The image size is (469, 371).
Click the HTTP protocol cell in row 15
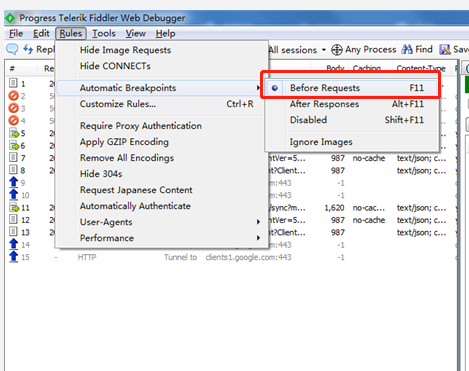click(87, 257)
